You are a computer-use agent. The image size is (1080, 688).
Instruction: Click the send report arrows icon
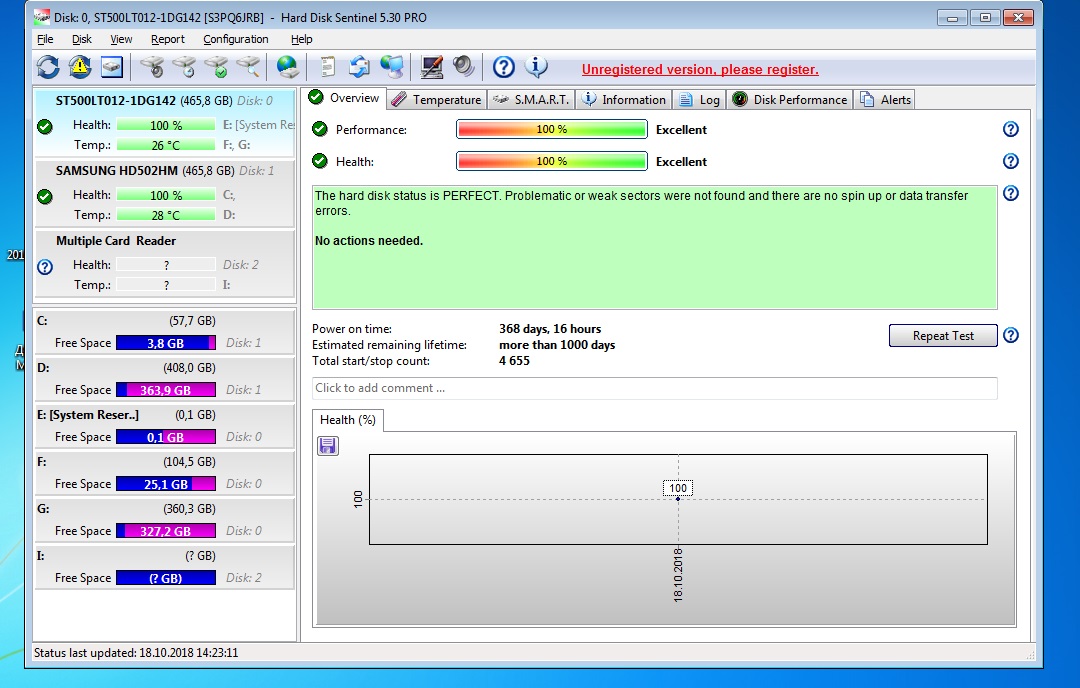tap(359, 66)
